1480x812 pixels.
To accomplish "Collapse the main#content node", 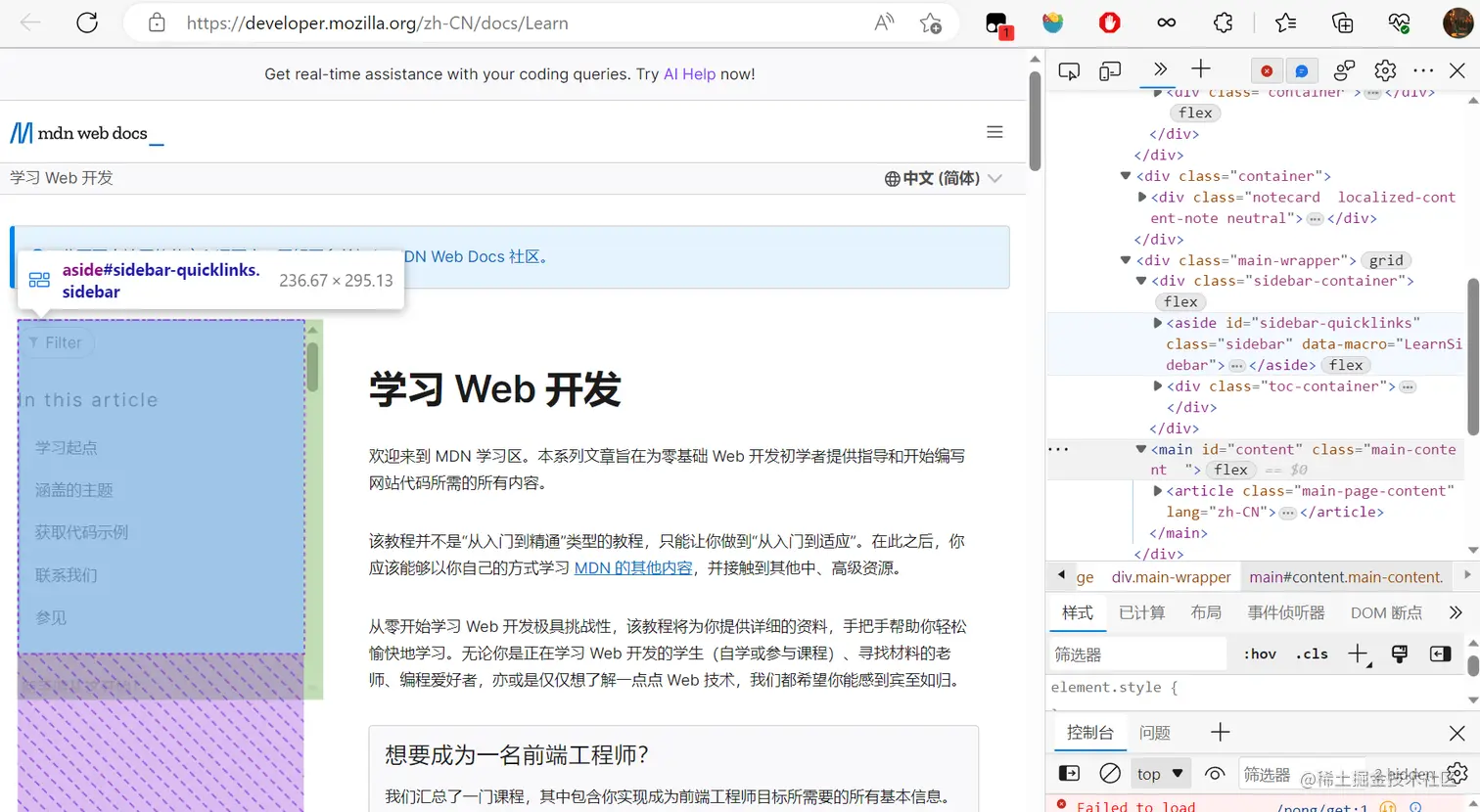I will click(1141, 450).
